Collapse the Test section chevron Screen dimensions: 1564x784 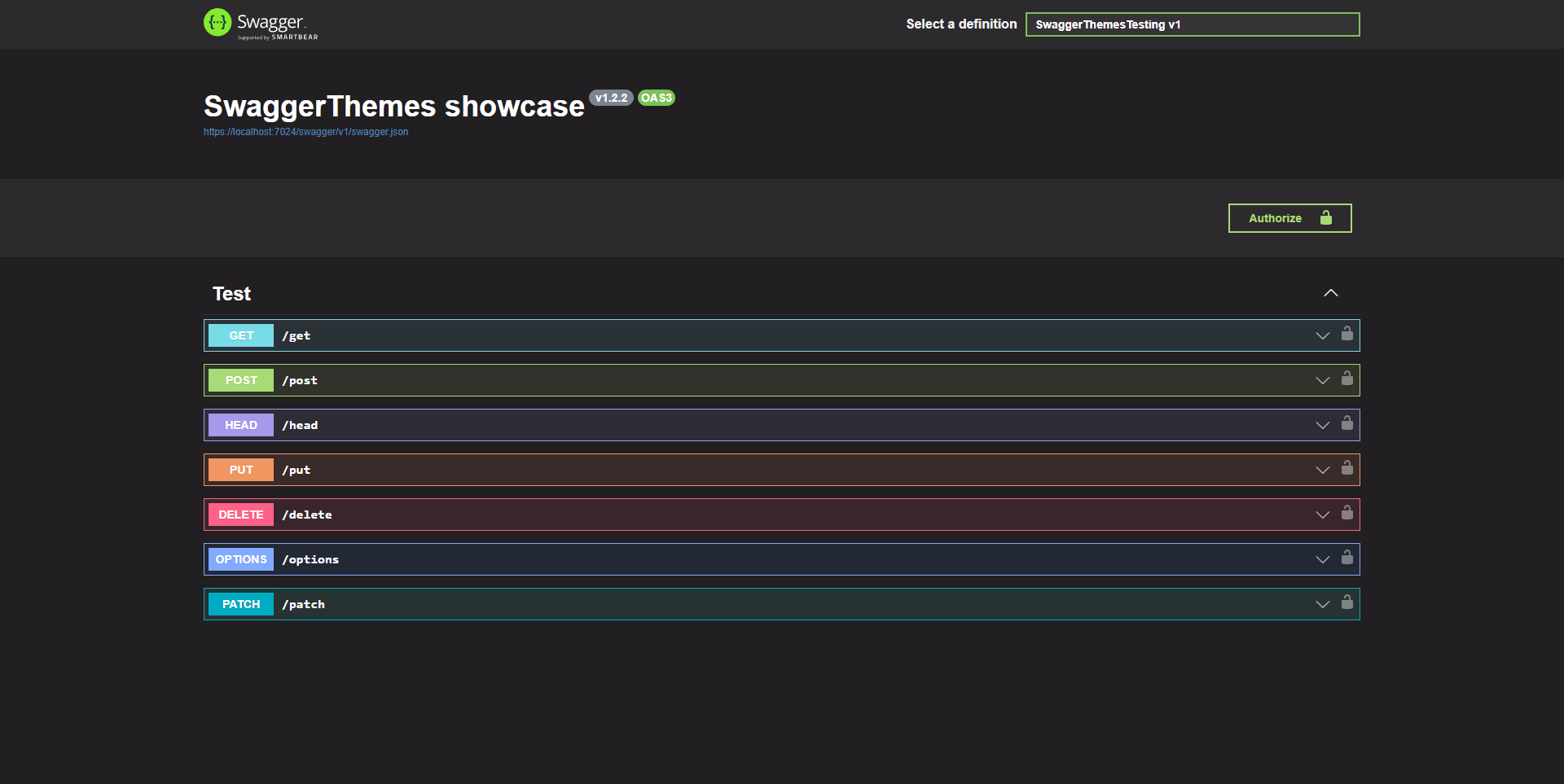coord(1331,293)
